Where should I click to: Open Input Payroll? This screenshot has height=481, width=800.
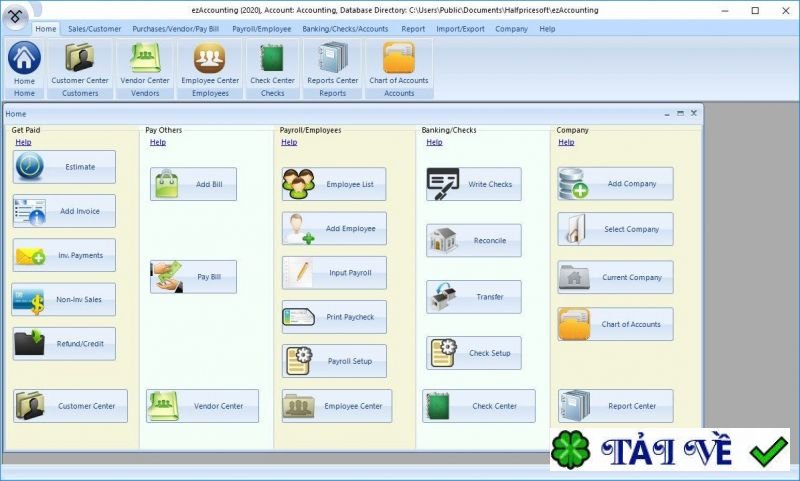(x=334, y=273)
